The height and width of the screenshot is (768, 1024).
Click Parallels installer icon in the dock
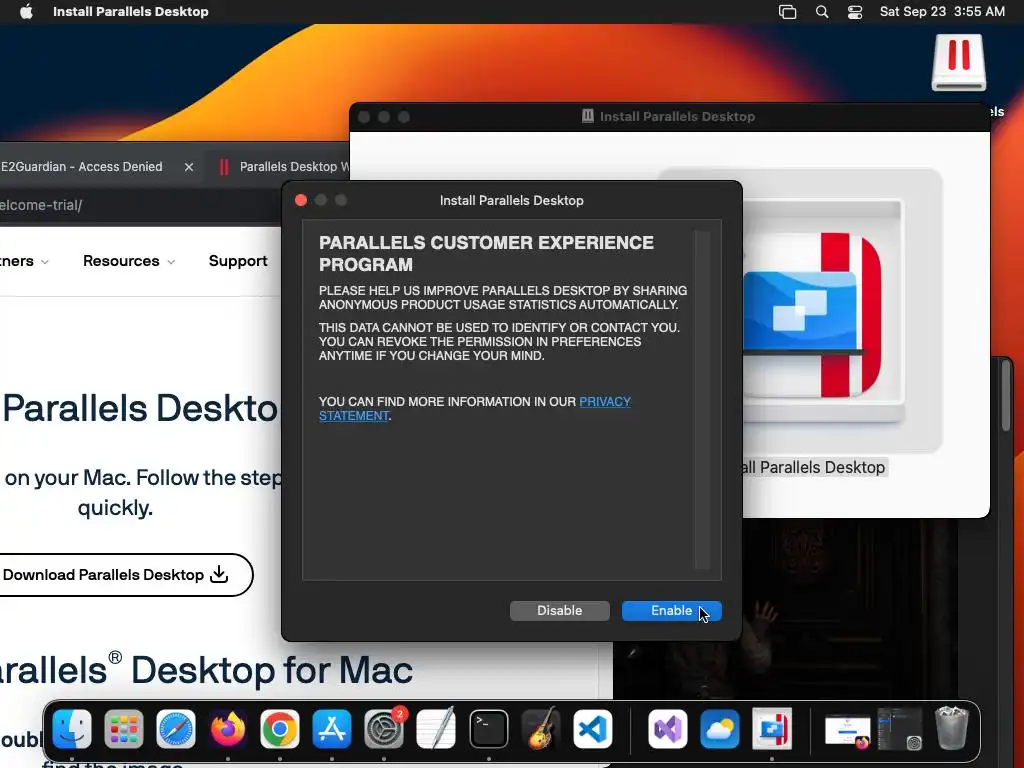point(772,729)
